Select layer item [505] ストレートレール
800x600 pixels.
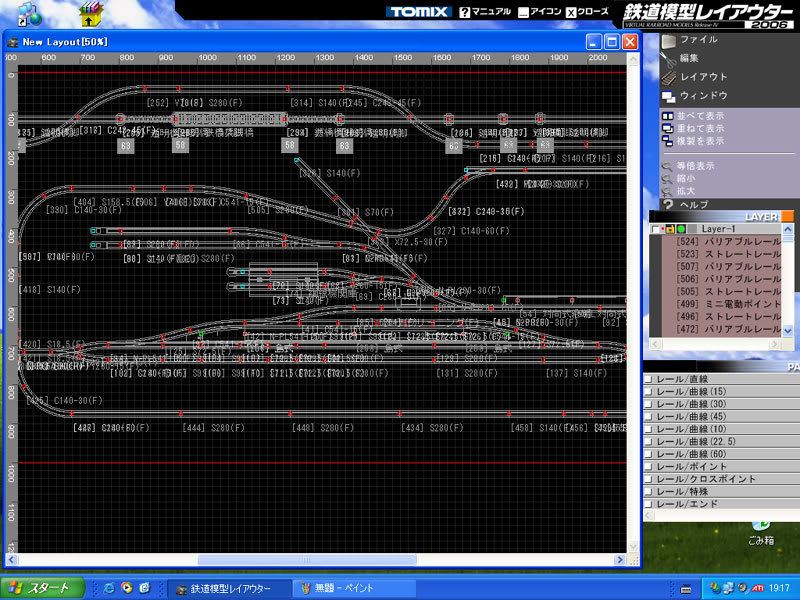coord(729,292)
